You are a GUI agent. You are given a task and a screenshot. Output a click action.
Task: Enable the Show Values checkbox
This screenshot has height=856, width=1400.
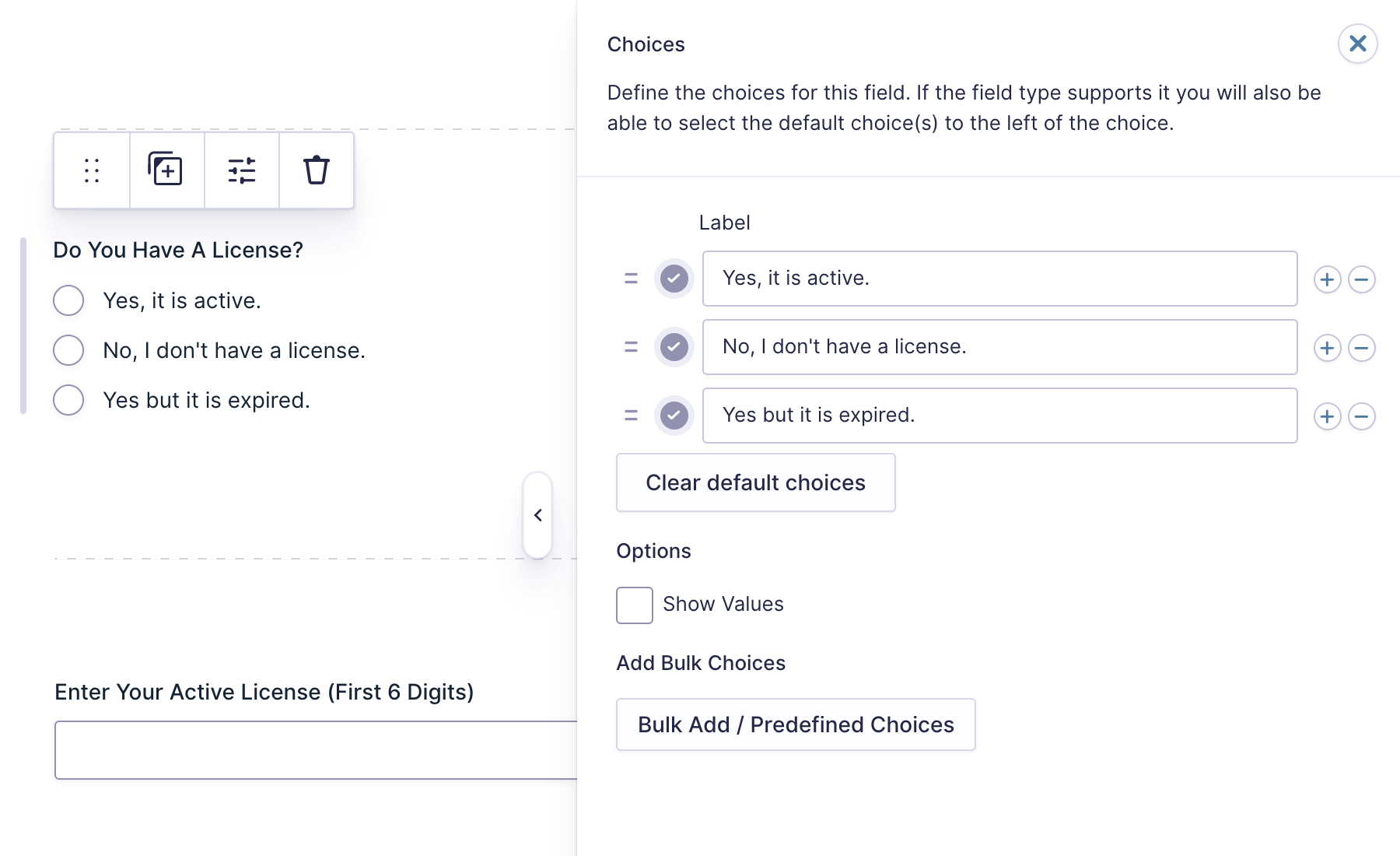click(x=635, y=605)
